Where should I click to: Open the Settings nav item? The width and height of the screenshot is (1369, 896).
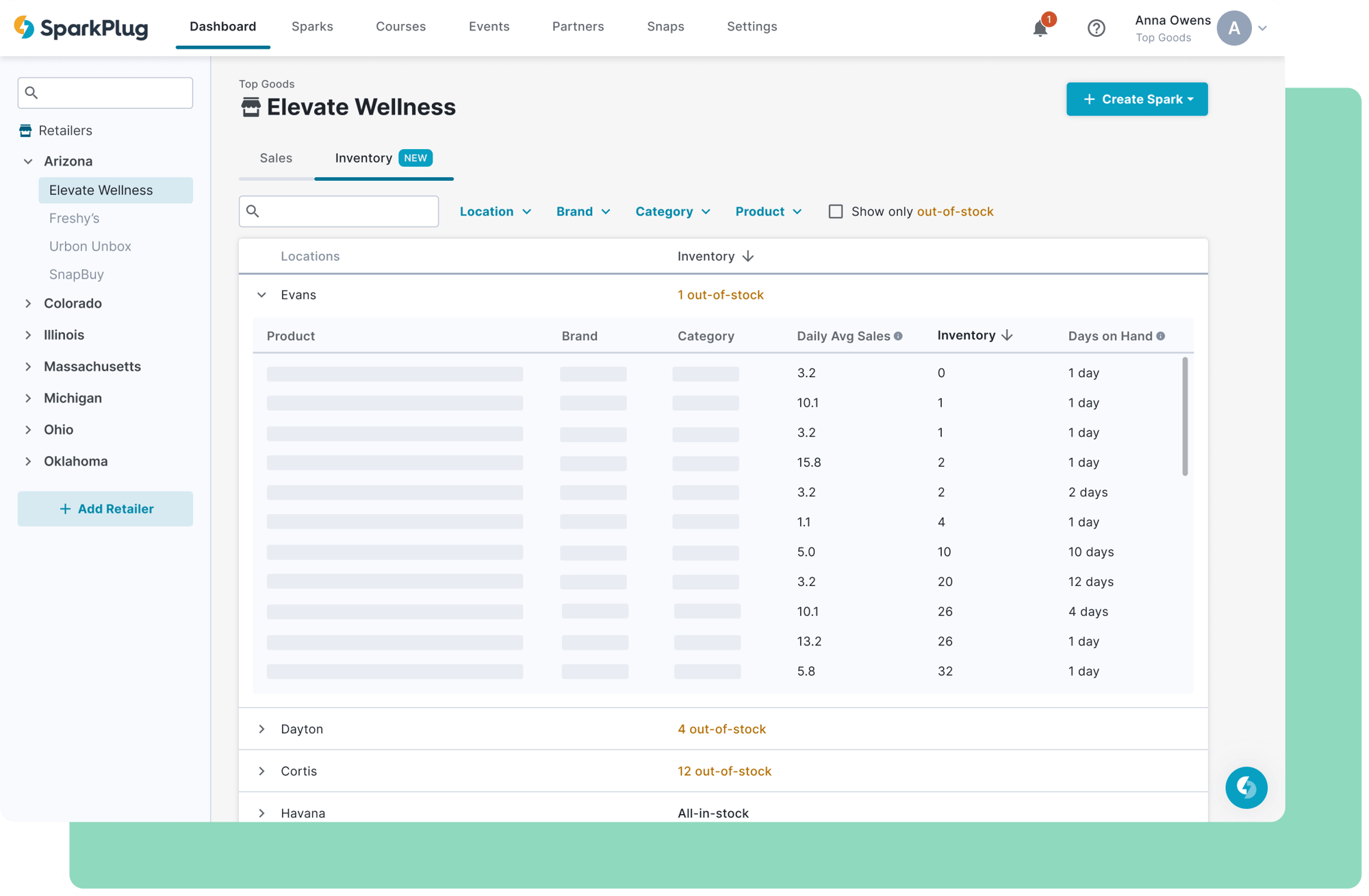tap(752, 27)
